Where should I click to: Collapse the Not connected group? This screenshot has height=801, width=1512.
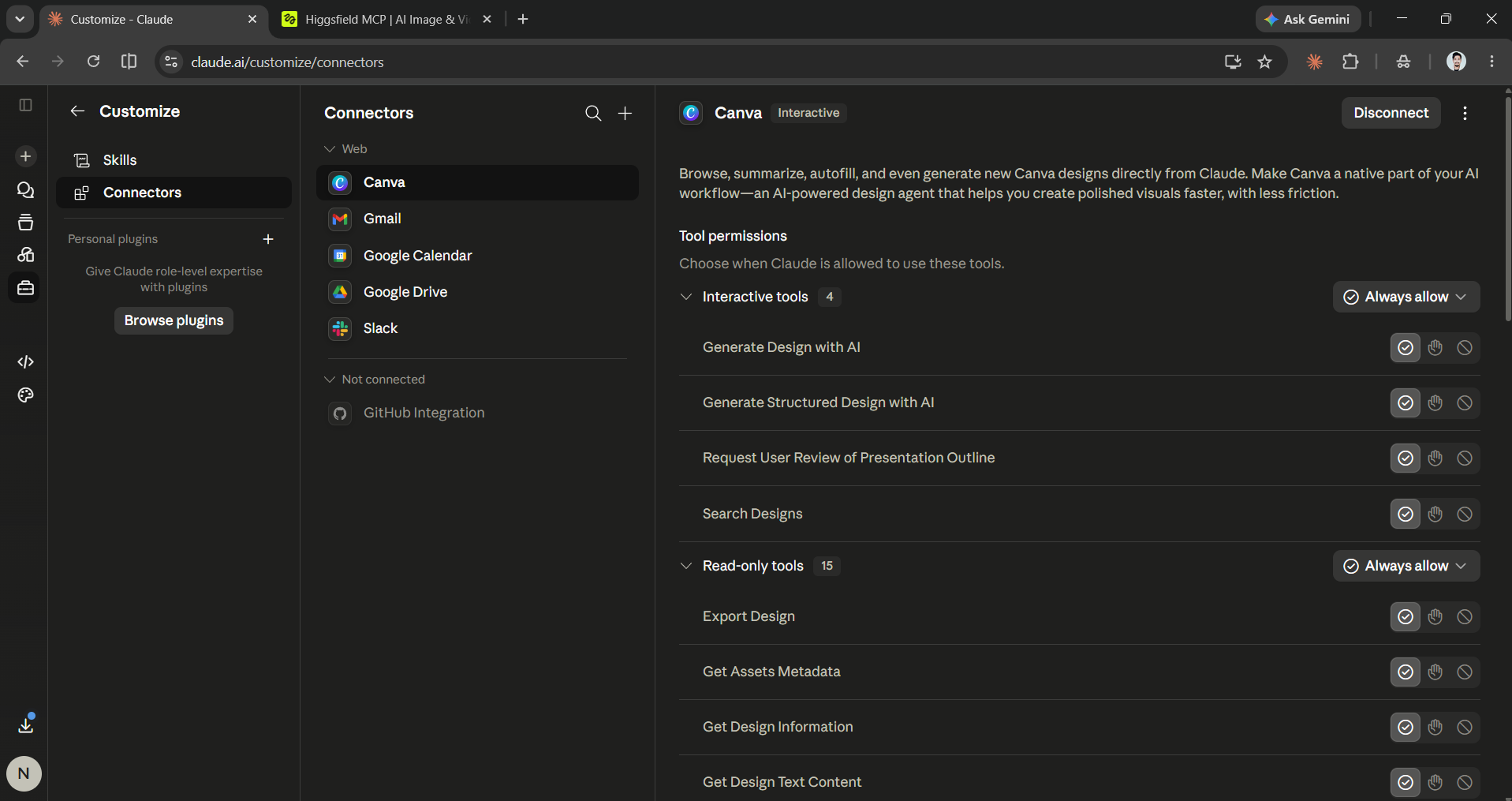330,380
